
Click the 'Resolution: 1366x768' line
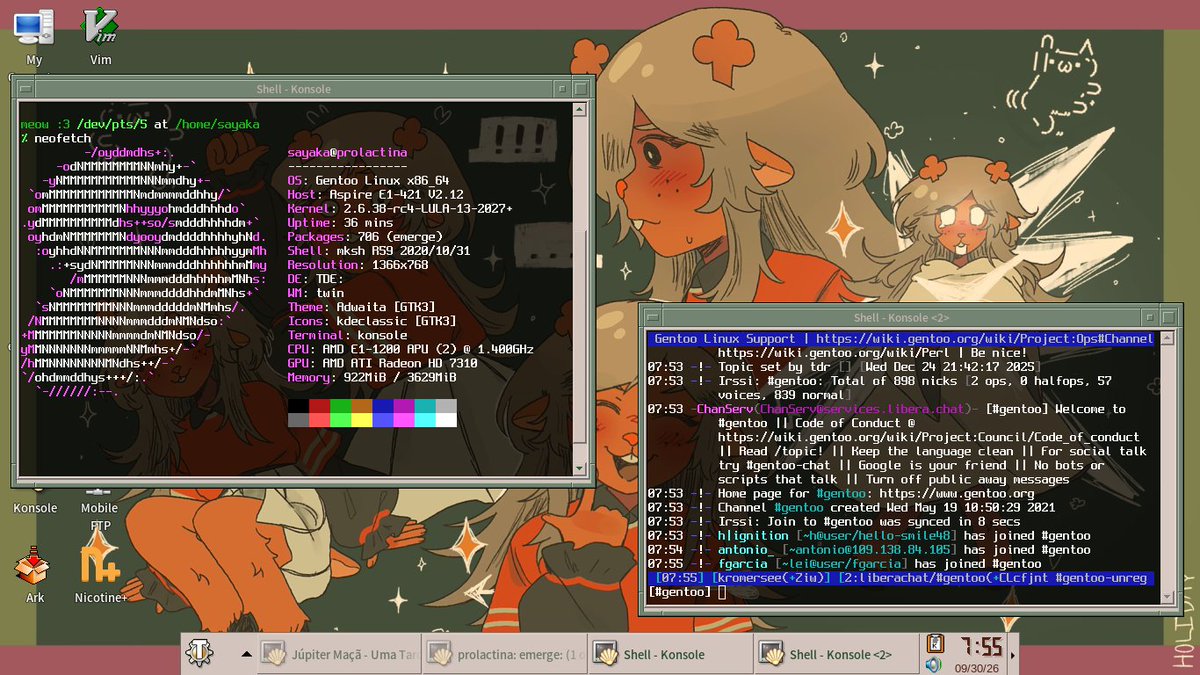[358, 264]
